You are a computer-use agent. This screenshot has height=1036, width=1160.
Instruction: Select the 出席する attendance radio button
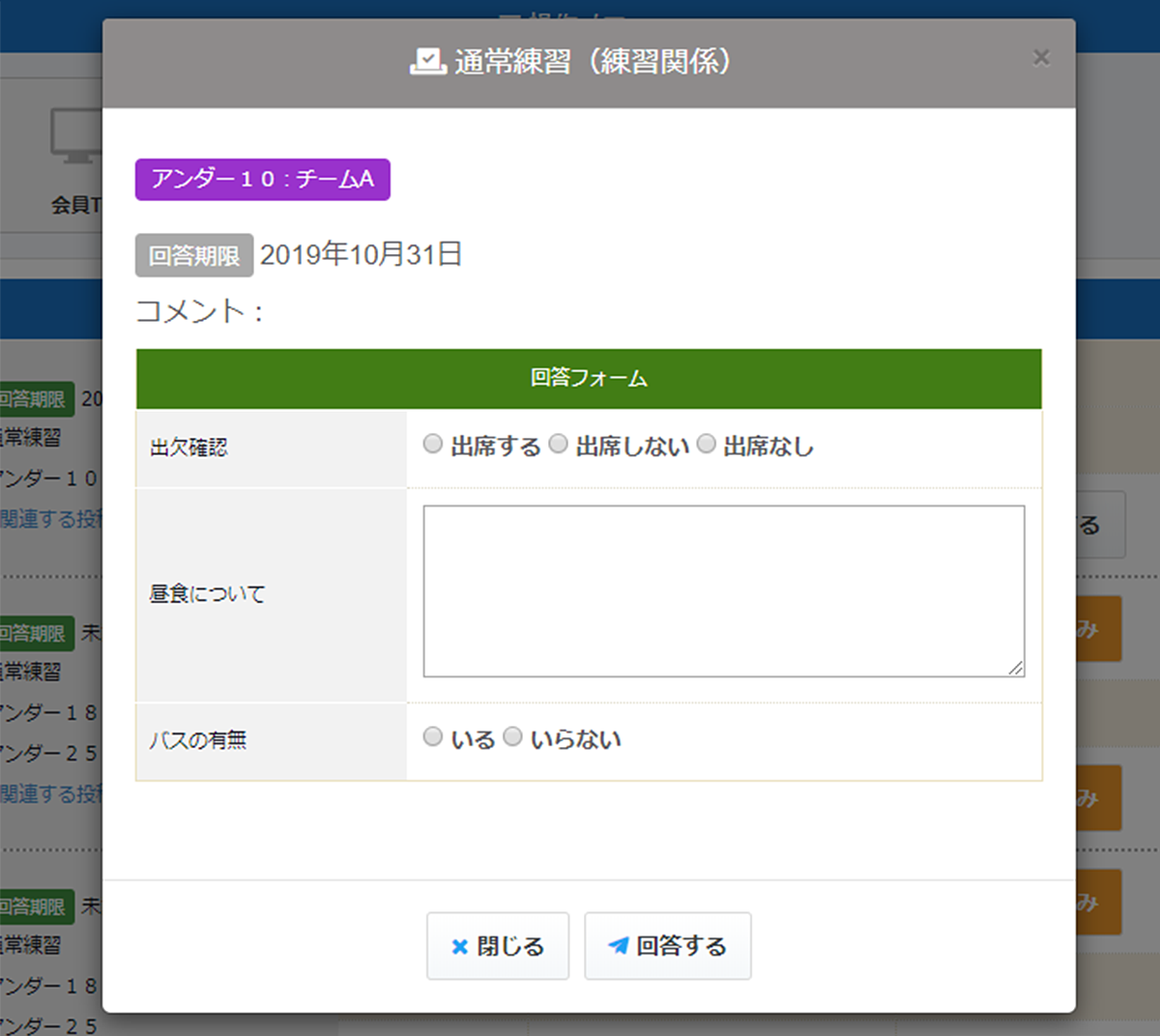pos(432,444)
